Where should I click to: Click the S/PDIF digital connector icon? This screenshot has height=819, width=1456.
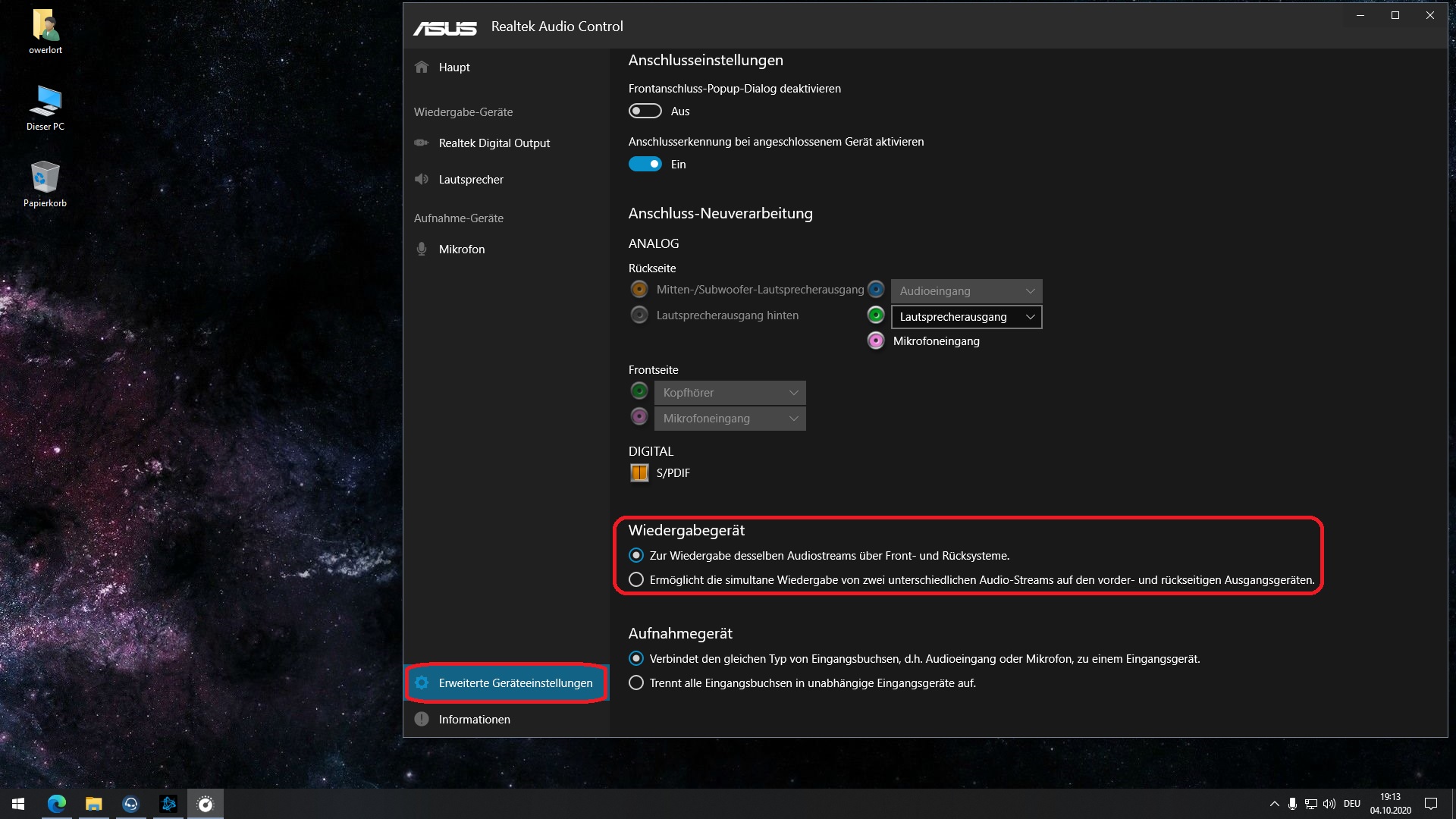(x=639, y=472)
